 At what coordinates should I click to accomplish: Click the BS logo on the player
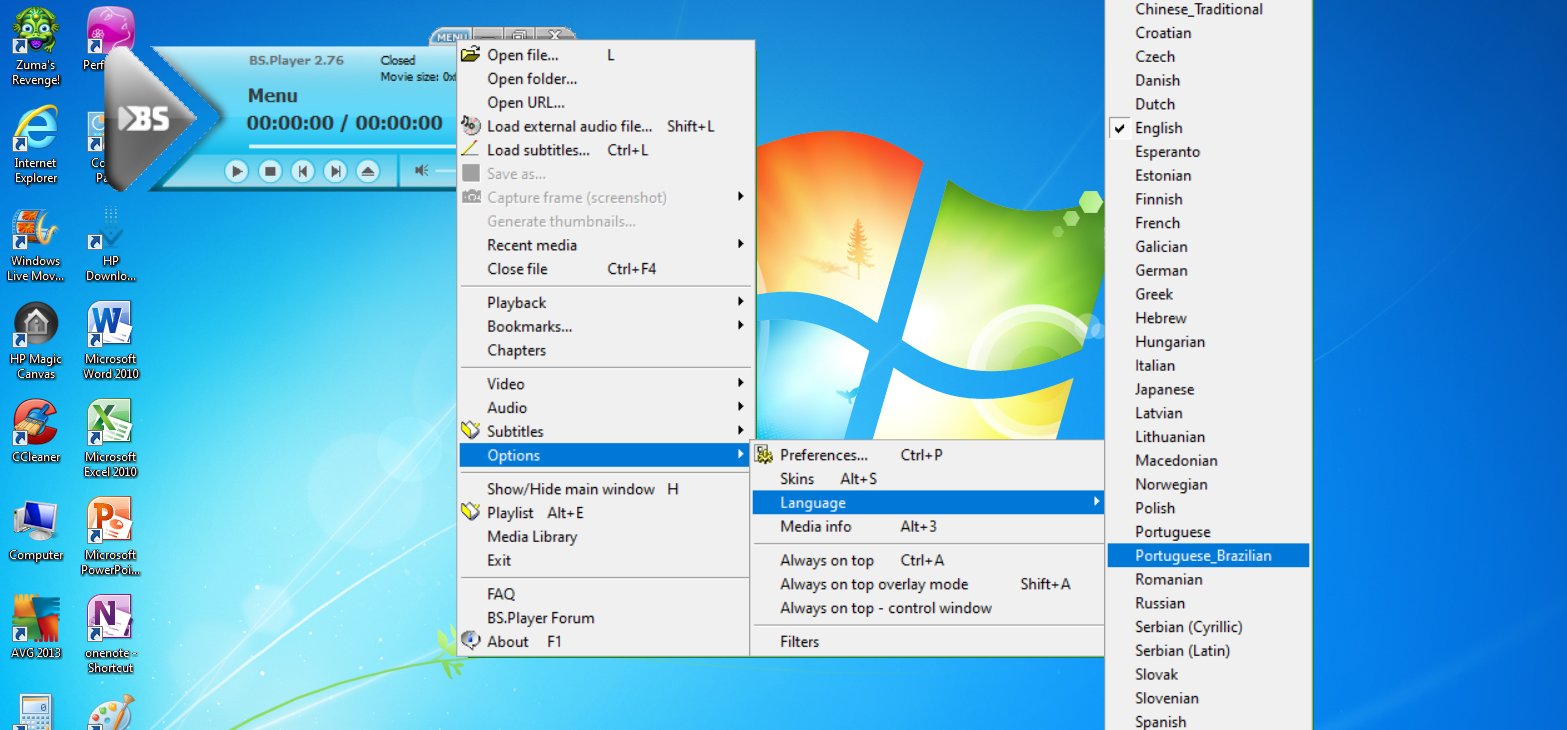(145, 119)
